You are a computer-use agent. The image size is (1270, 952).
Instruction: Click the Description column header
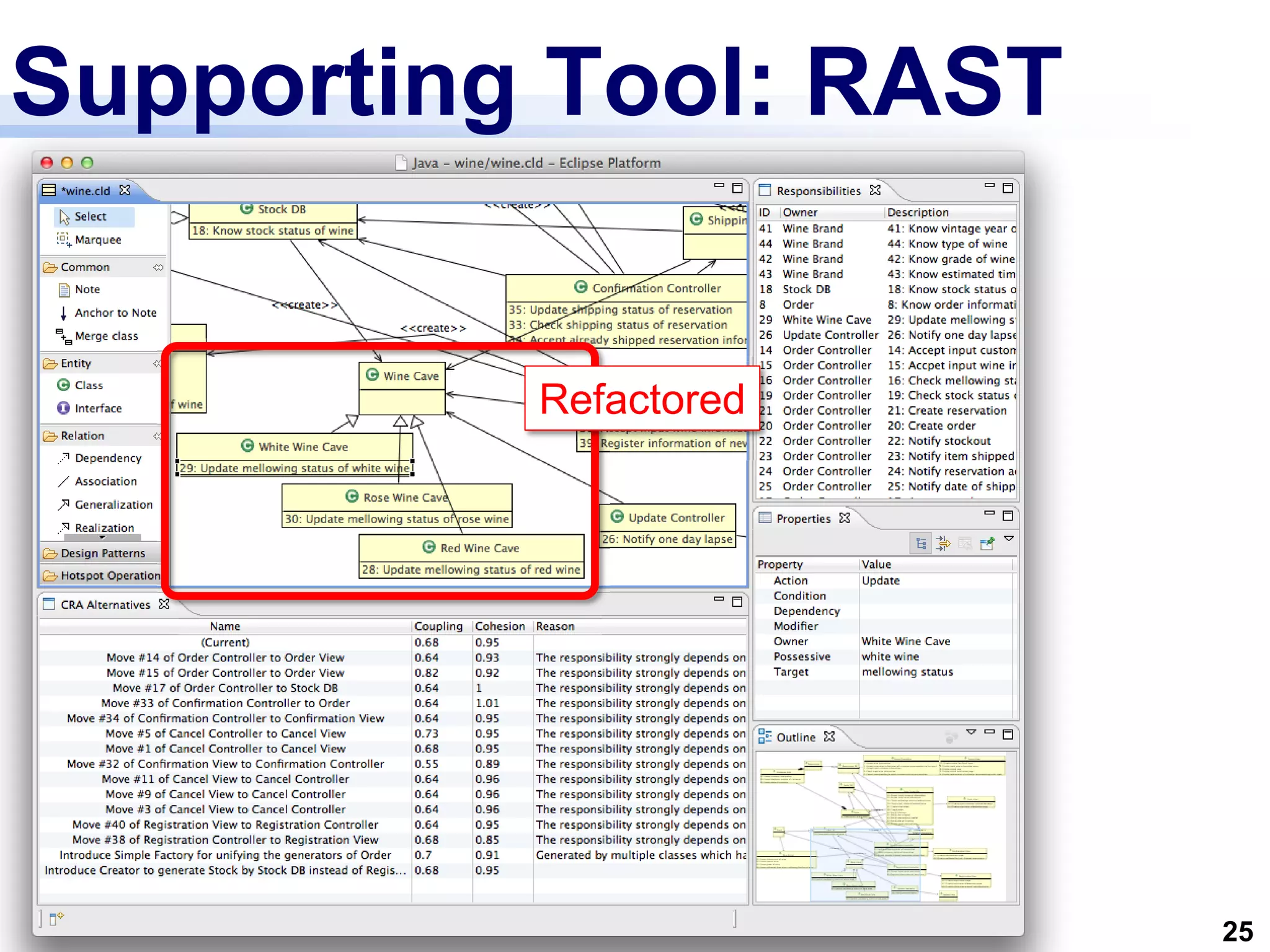tap(951, 212)
